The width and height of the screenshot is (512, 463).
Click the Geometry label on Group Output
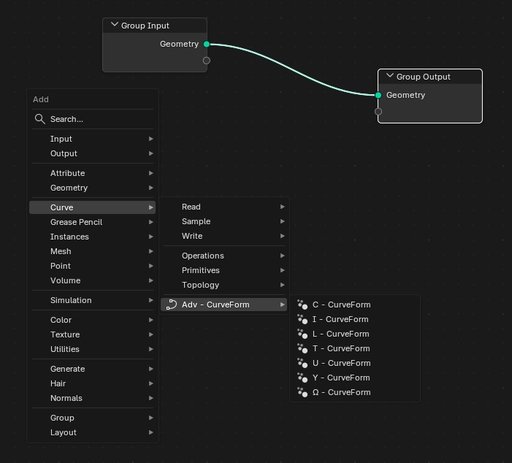click(x=406, y=95)
